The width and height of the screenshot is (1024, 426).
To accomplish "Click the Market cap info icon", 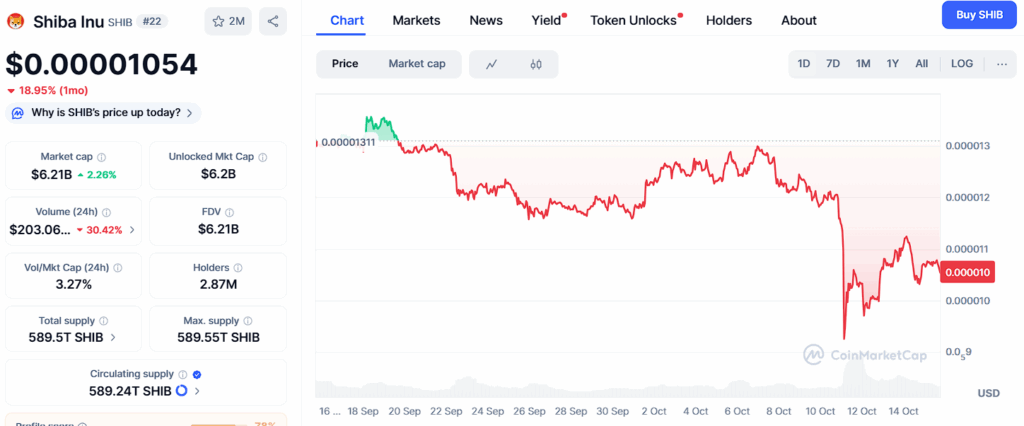I will click(x=102, y=157).
